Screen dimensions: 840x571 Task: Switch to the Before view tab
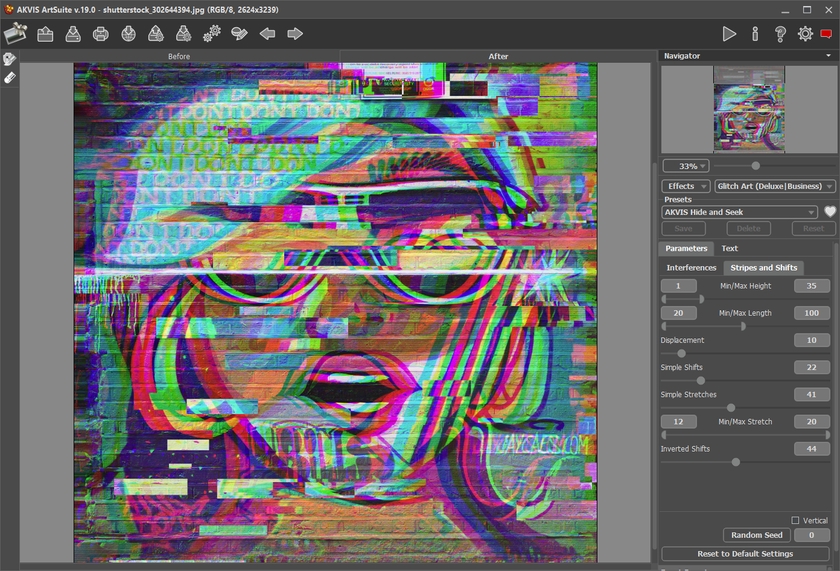coord(179,57)
